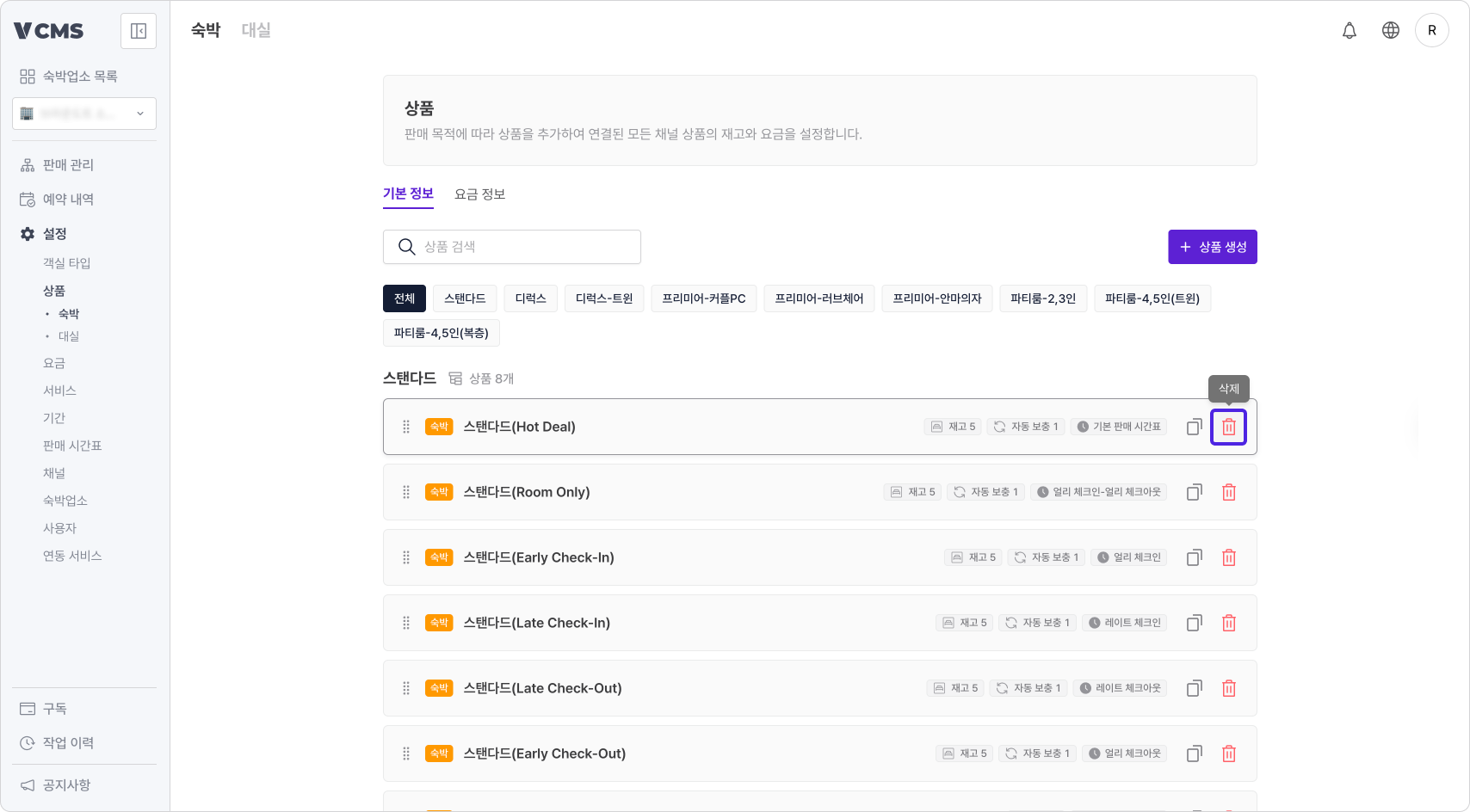Open 요금 settings item
The height and width of the screenshot is (812, 1470).
coord(54,363)
